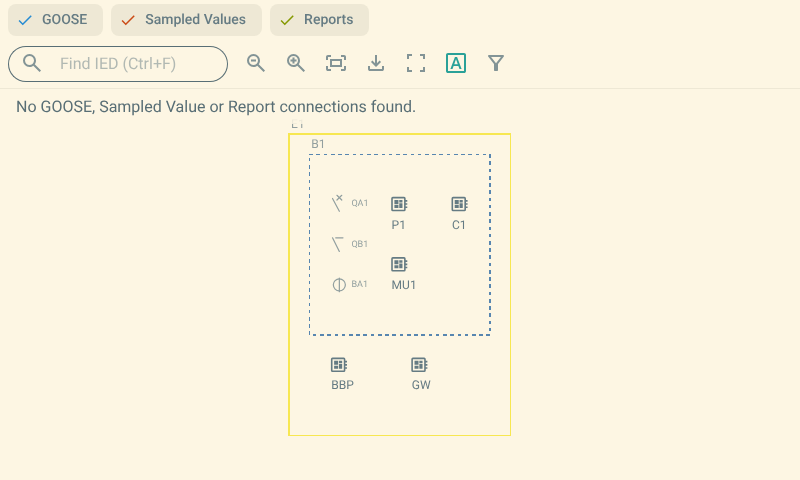Click the C1 label text
The height and width of the screenshot is (480, 800).
pos(459,225)
